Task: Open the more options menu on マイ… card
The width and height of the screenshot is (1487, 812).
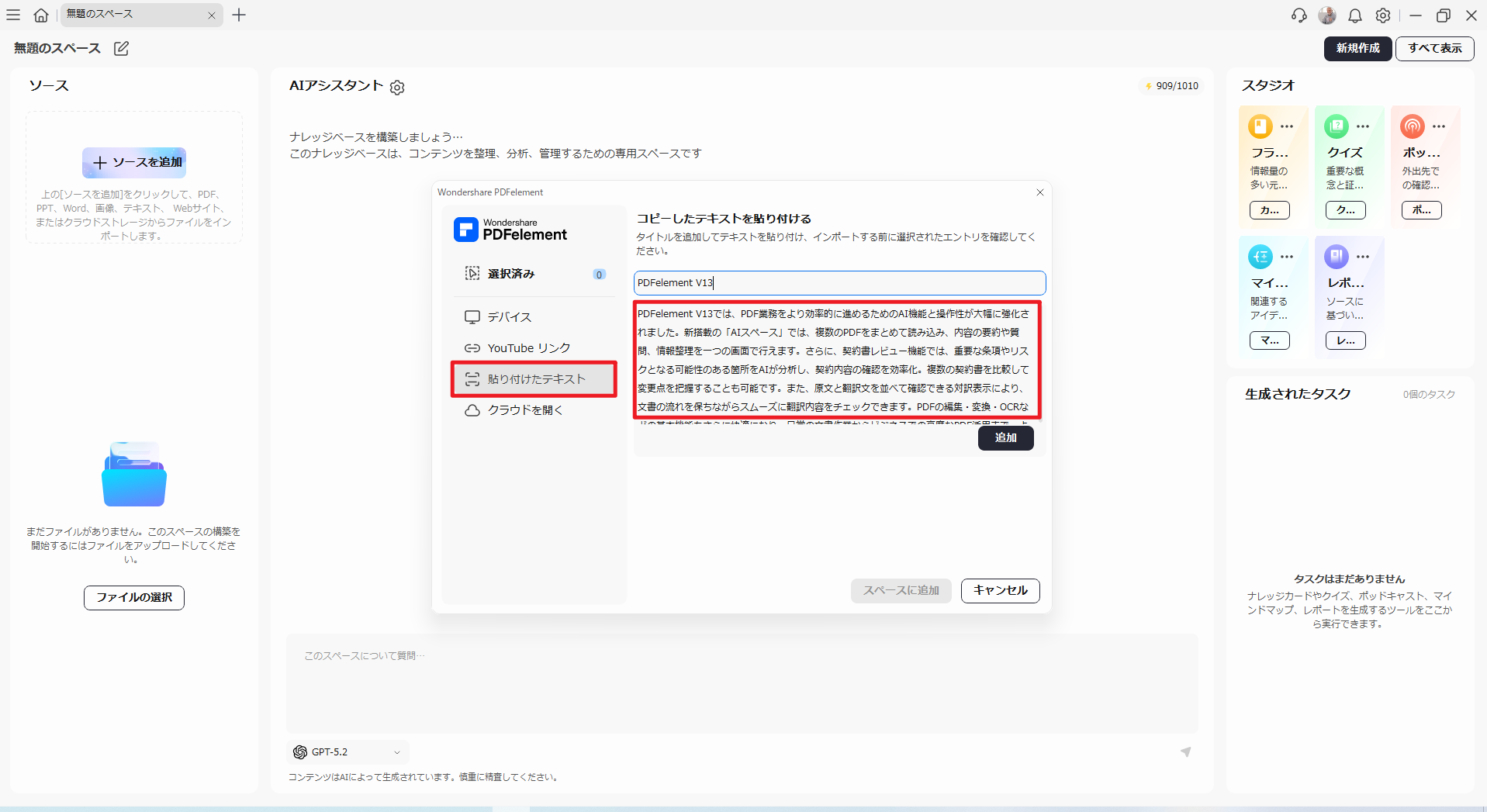Action: pos(1287,257)
